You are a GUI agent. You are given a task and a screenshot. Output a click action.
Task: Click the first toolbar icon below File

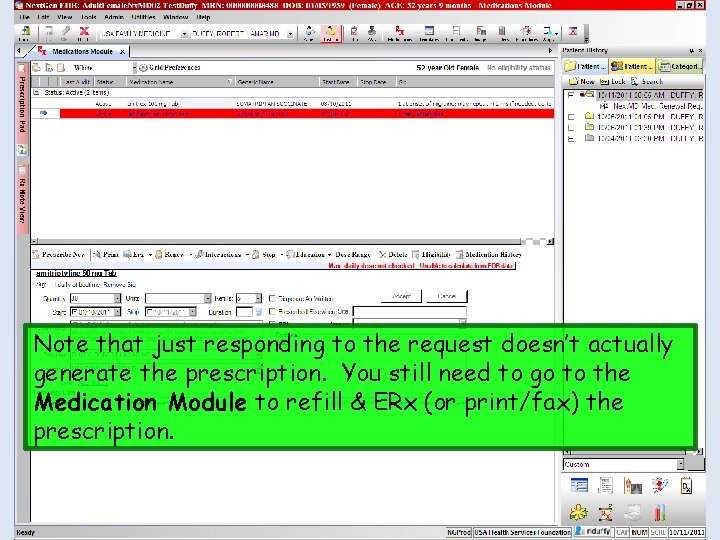25,33
